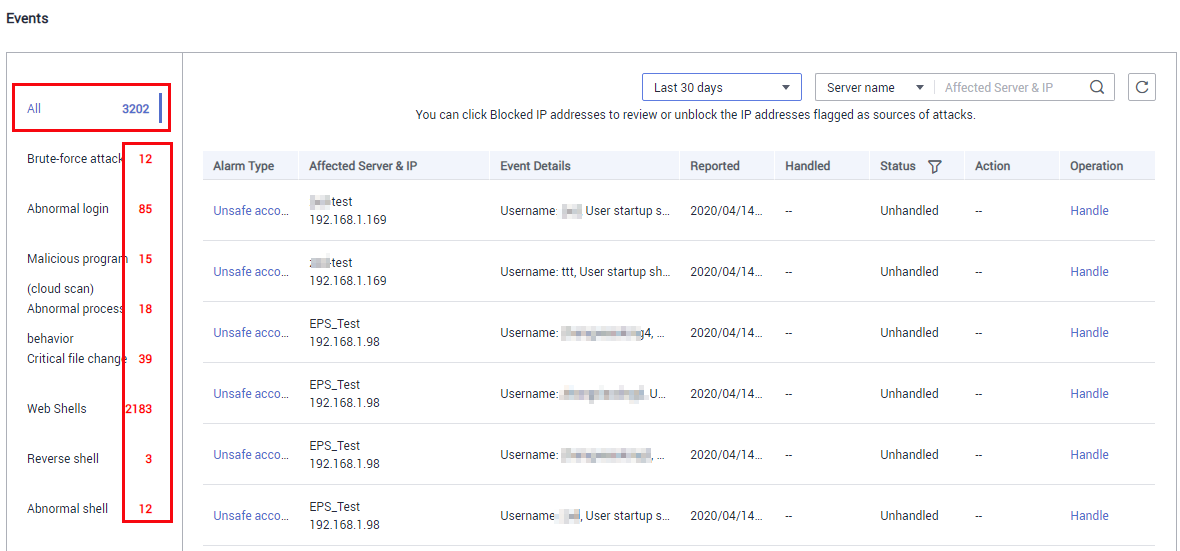Select the All events category
Viewport: 1180px width, 551px height.
coord(92,108)
